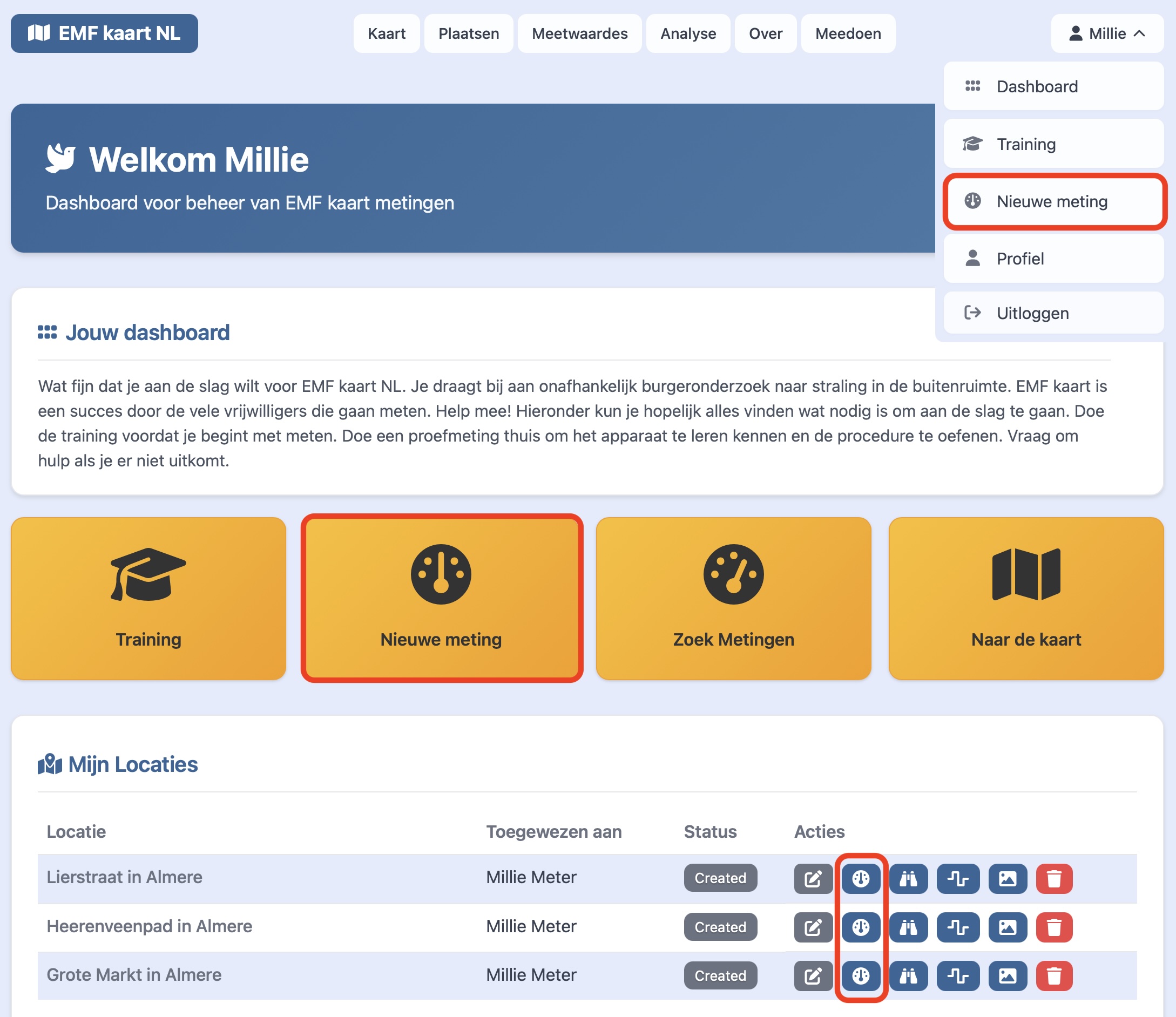Click the EMF kaart NL logo
Image resolution: width=1176 pixels, height=1017 pixels.
pos(104,33)
